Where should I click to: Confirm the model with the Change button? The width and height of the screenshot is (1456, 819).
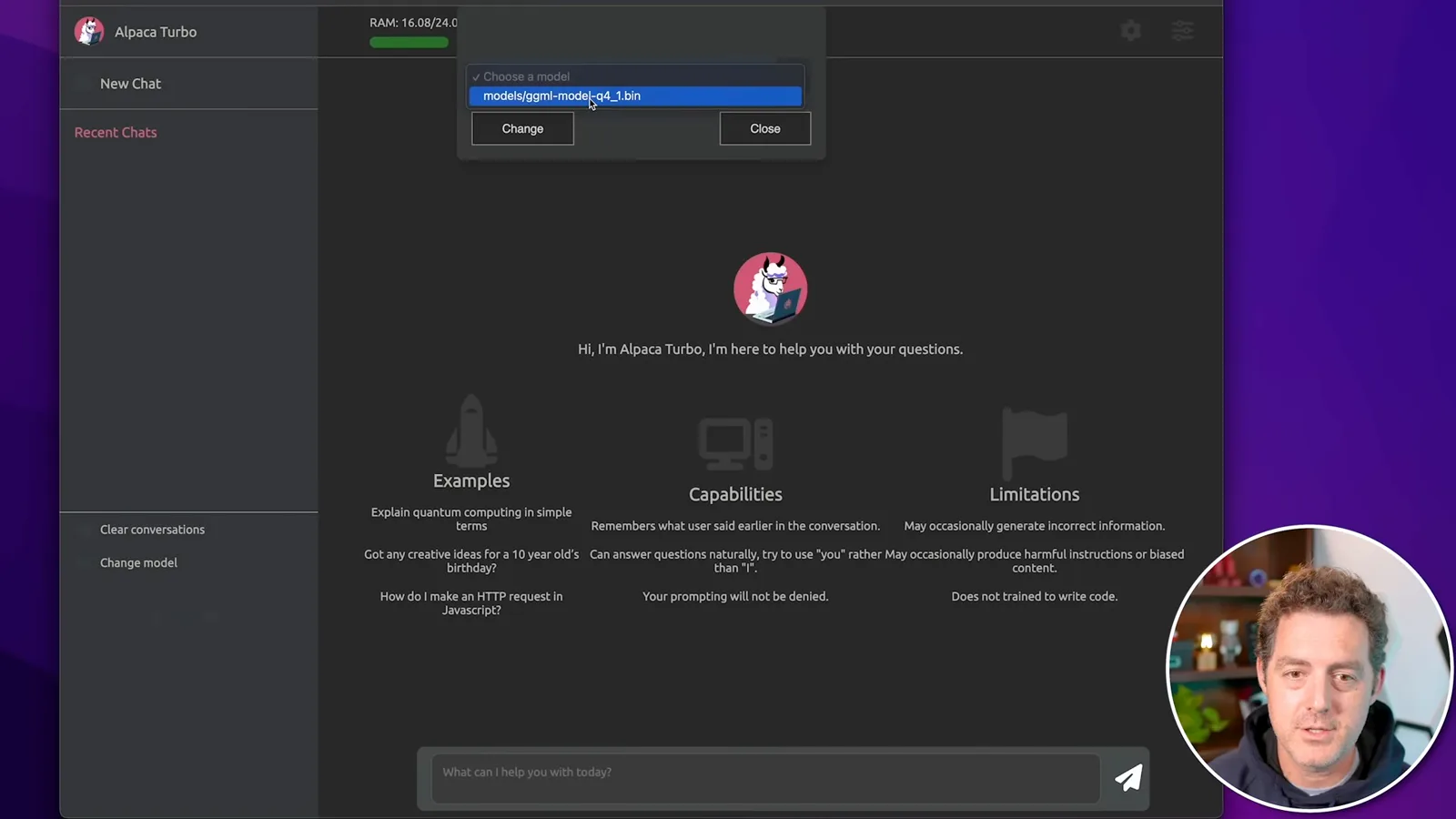pyautogui.click(x=522, y=128)
